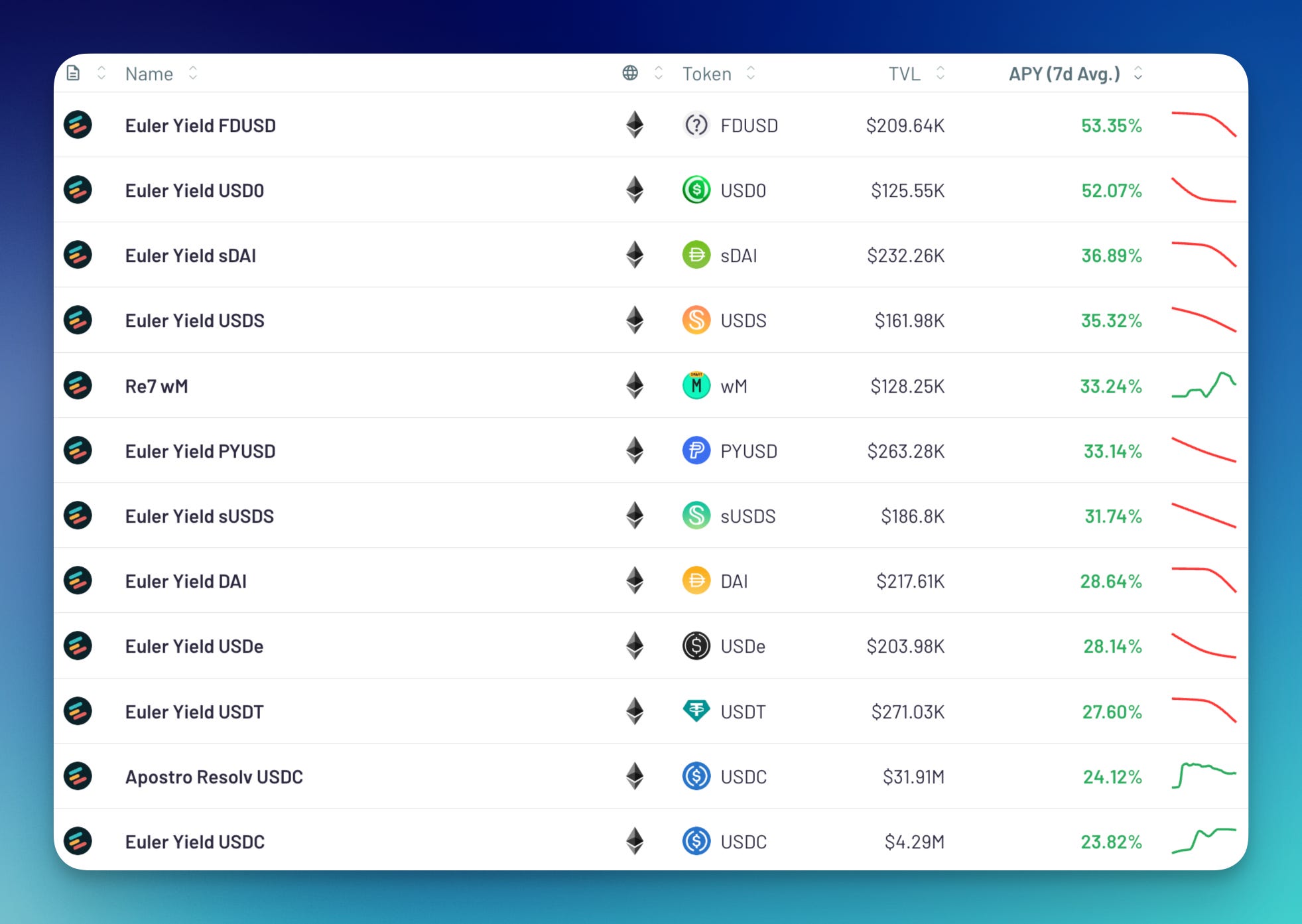The height and width of the screenshot is (924, 1302).
Task: Open the Euler Yield USDC vault
Action: point(194,841)
